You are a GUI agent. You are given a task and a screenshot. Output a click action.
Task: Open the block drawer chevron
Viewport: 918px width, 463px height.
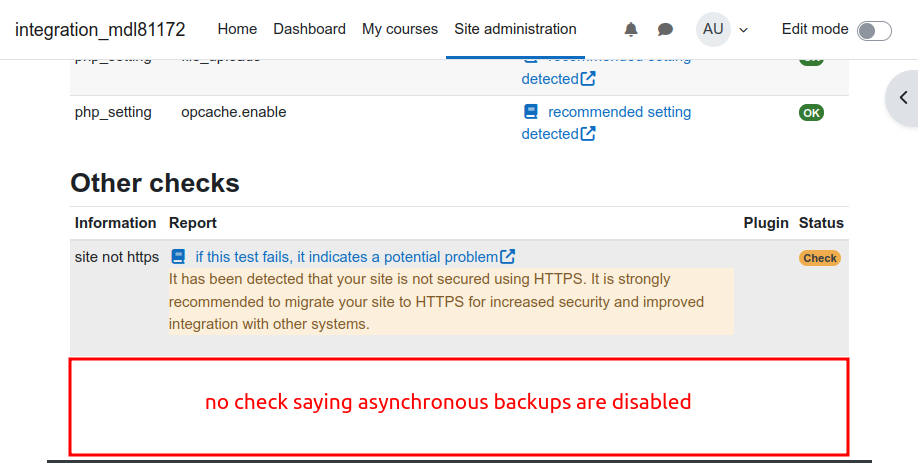(x=903, y=98)
